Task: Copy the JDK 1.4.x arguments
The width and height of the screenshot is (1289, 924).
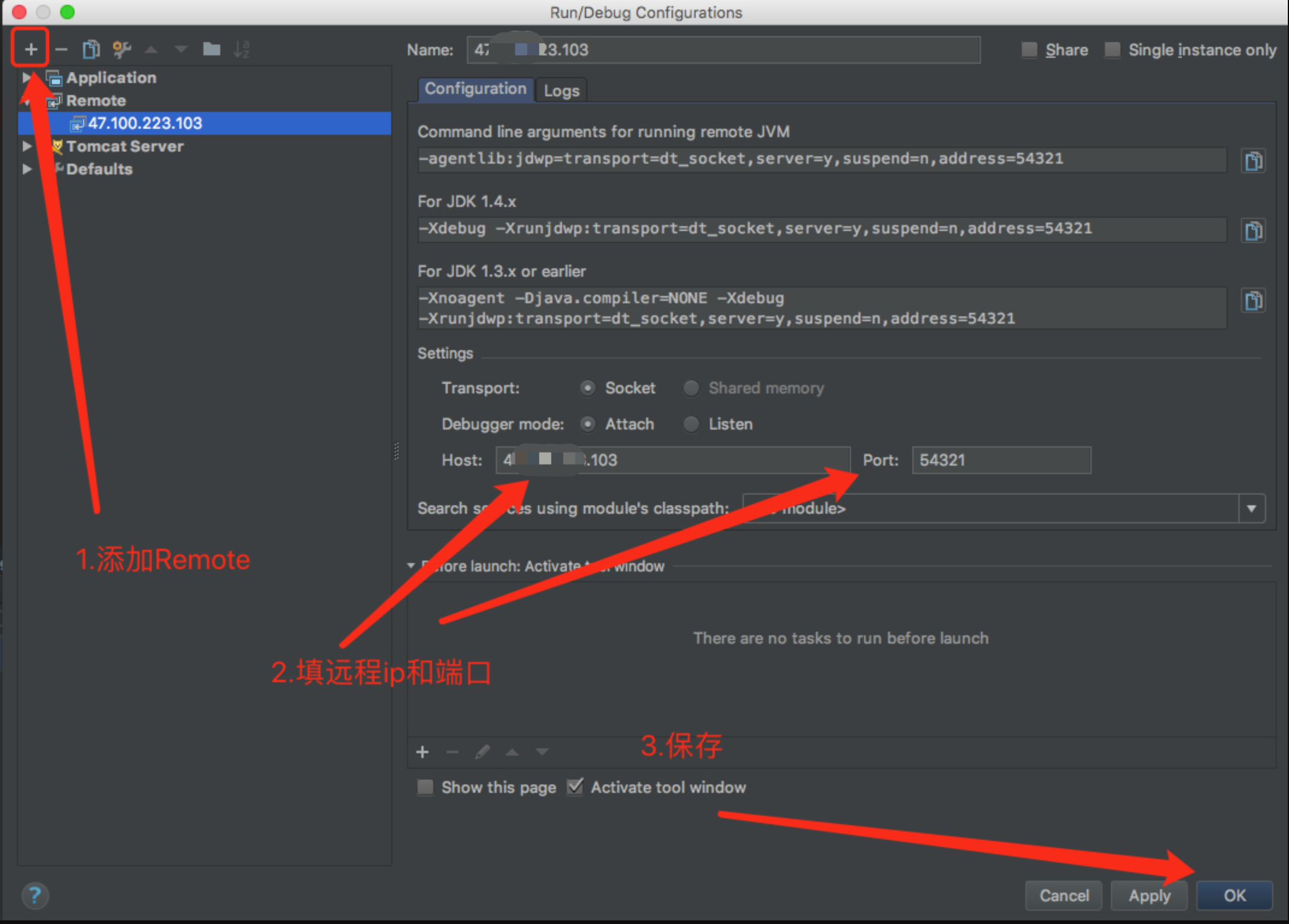Action: [1253, 230]
